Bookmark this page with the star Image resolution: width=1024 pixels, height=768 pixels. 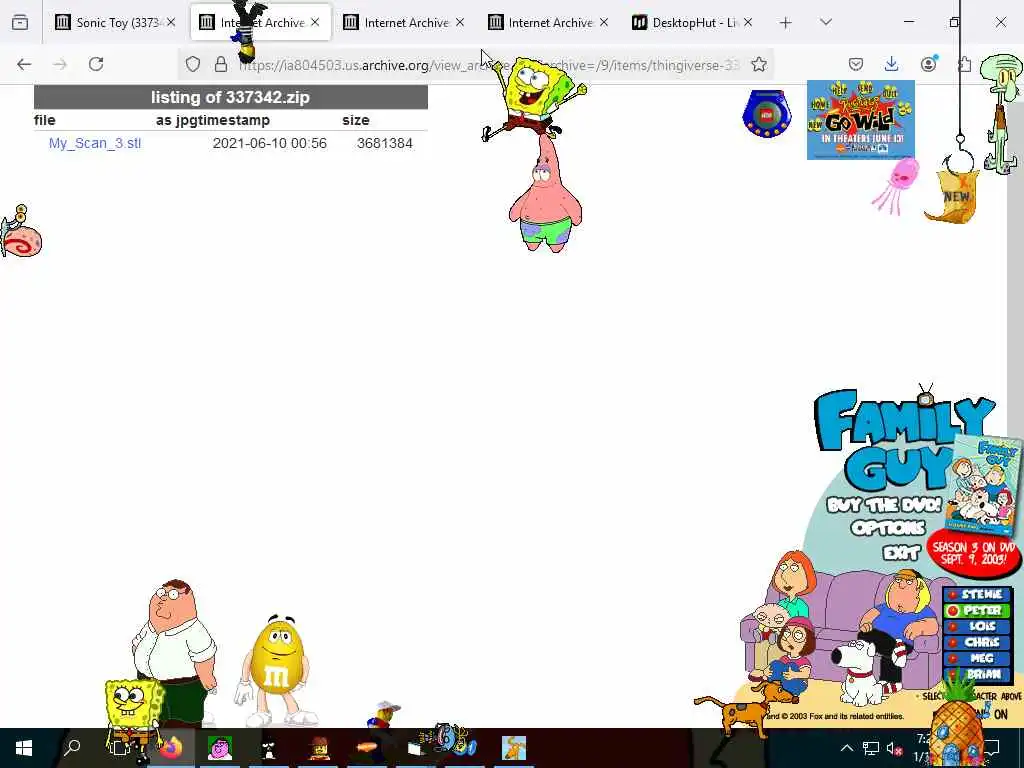[x=759, y=64]
